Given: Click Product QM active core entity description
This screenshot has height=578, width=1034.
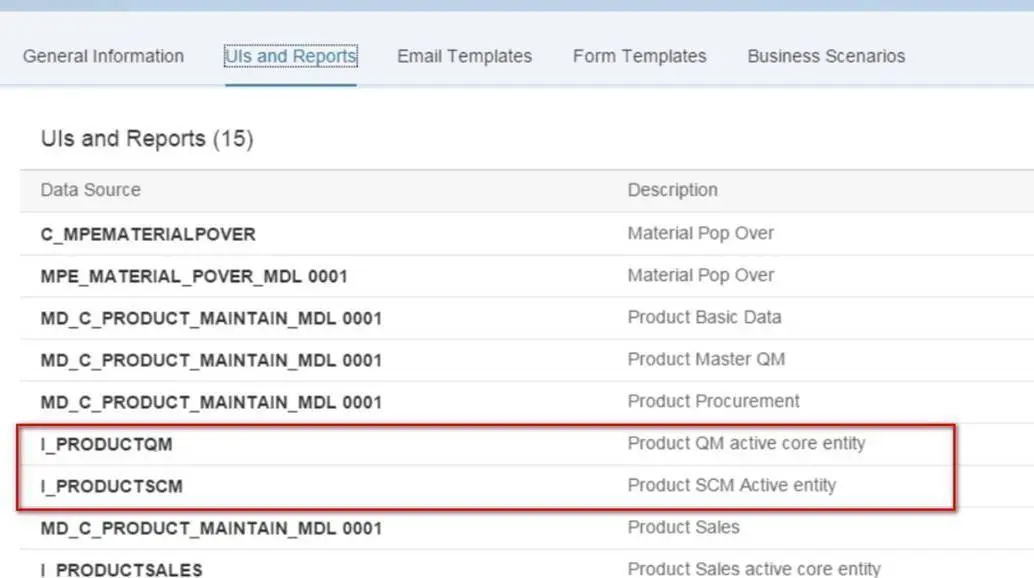Looking at the screenshot, I should pyautogui.click(x=746, y=443).
